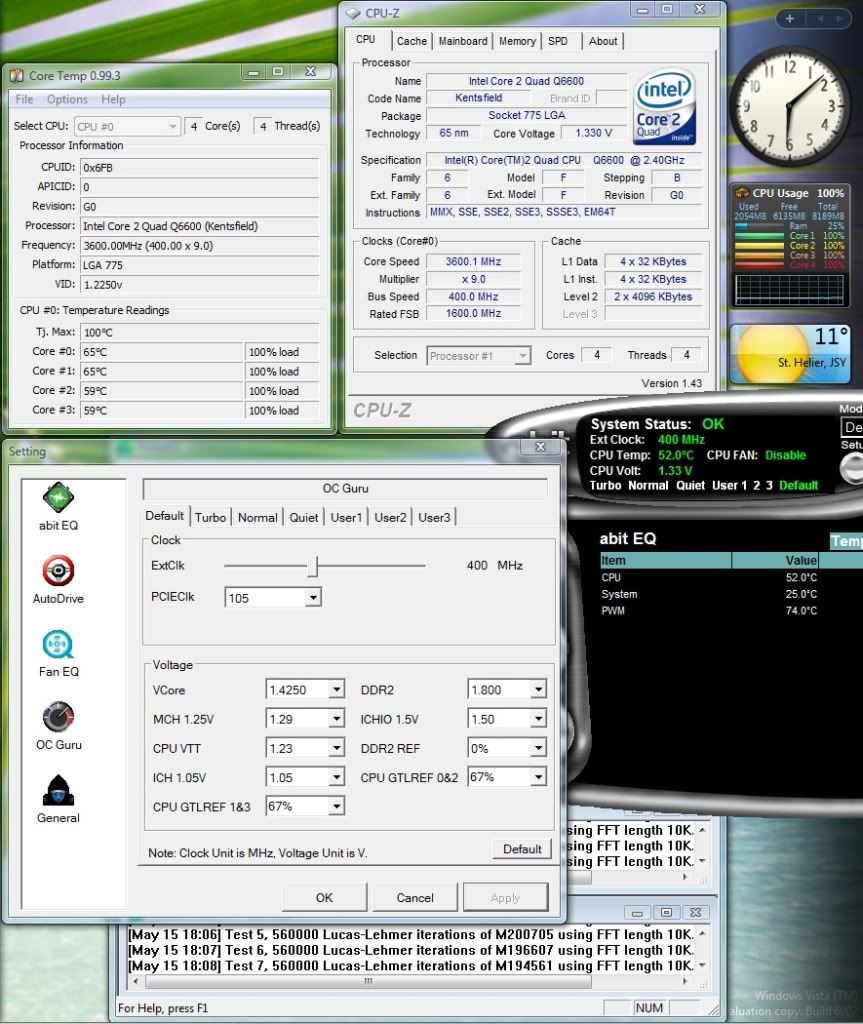Image resolution: width=863 pixels, height=1024 pixels.
Task: Open the General settings icon
Action: pyautogui.click(x=58, y=790)
